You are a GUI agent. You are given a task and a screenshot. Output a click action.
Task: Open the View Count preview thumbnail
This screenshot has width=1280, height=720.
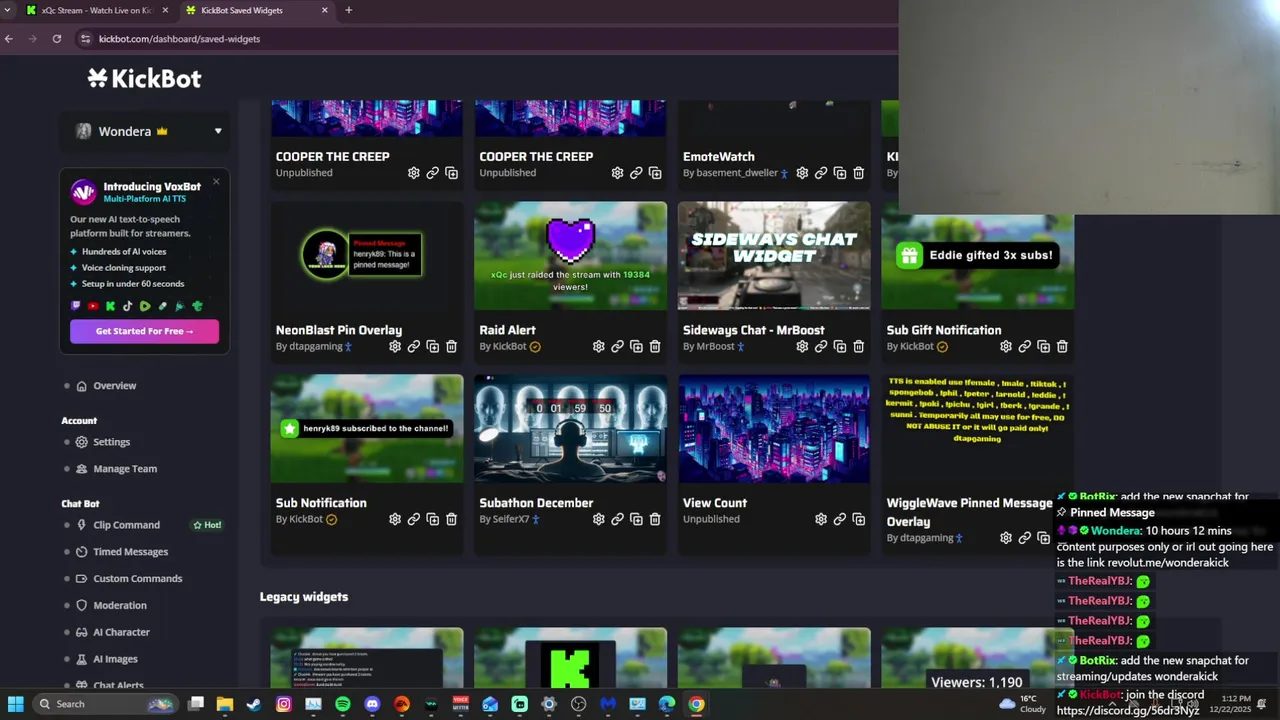[774, 429]
